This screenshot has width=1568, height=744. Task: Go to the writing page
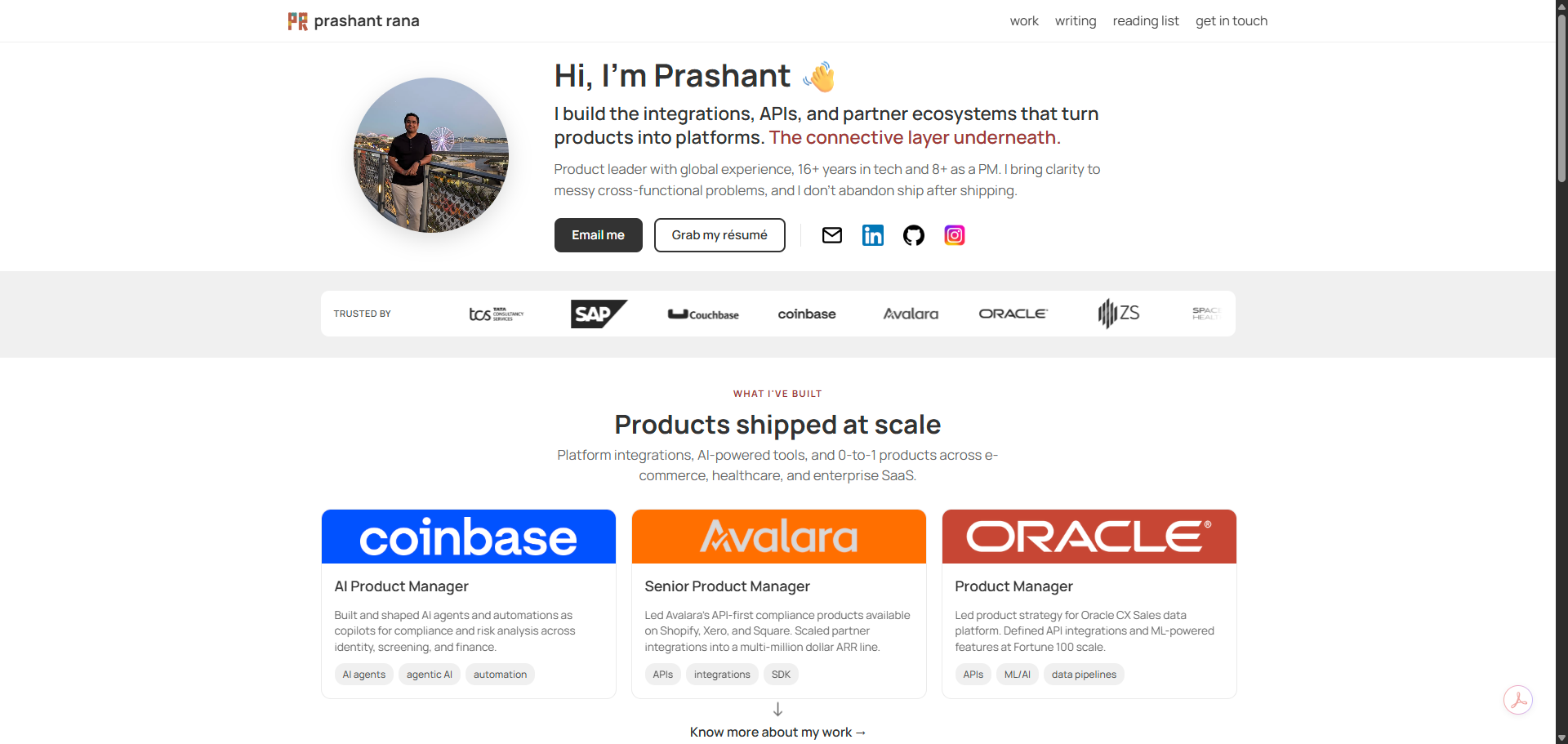(1075, 21)
